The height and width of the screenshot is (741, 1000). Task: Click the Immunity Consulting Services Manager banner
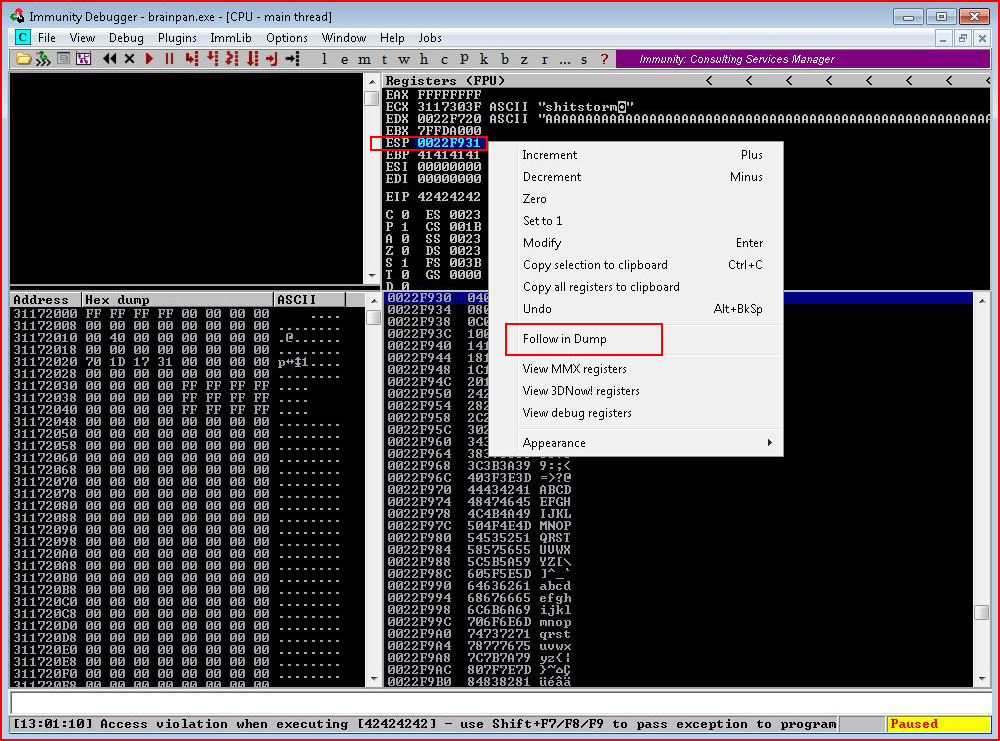coord(803,59)
